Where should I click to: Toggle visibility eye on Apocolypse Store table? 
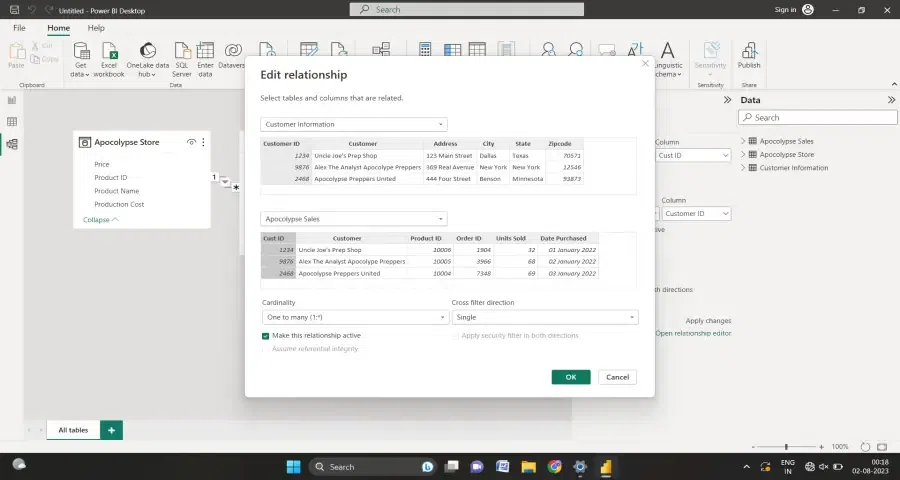191,143
